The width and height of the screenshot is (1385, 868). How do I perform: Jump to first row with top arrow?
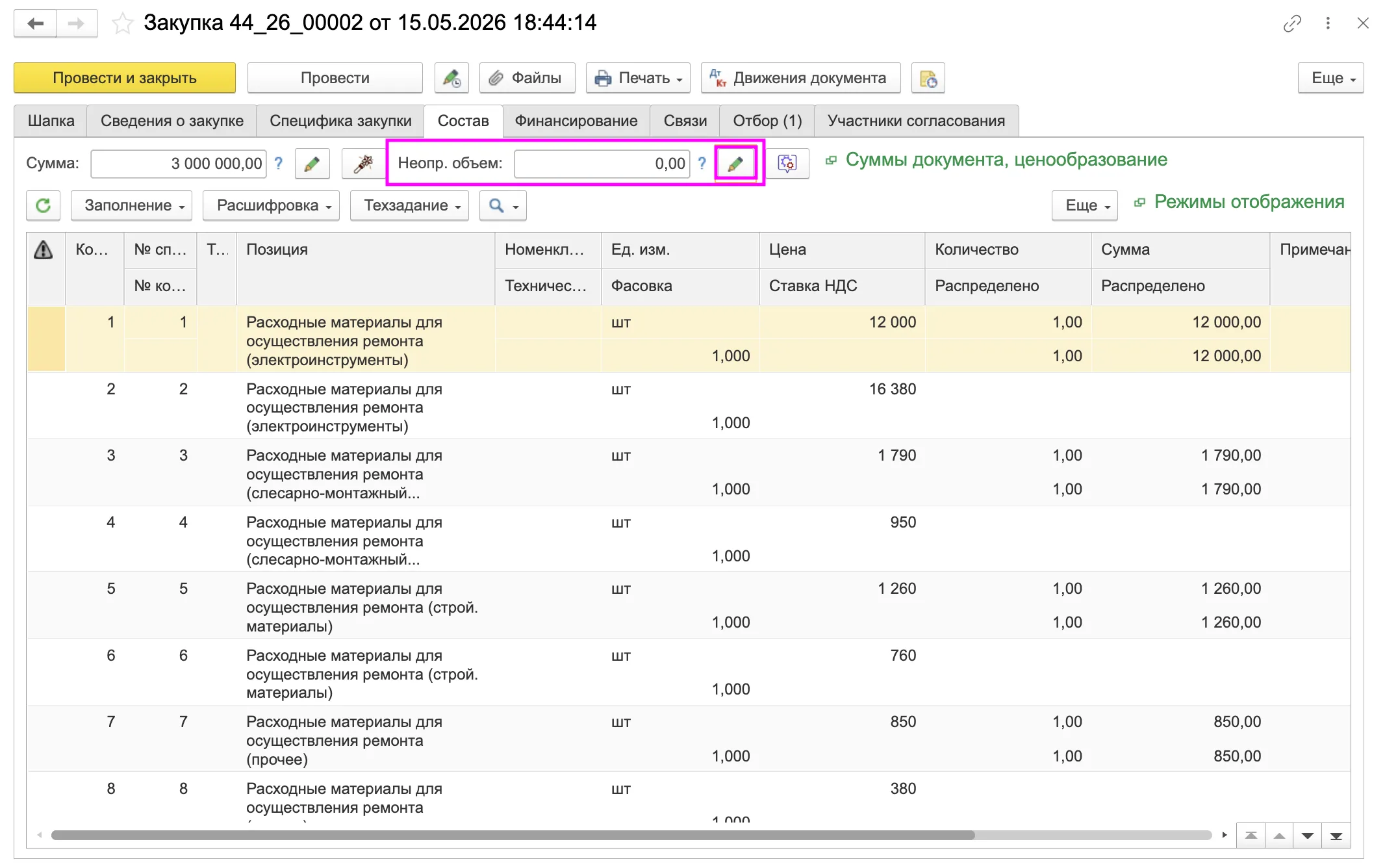pyautogui.click(x=1251, y=836)
